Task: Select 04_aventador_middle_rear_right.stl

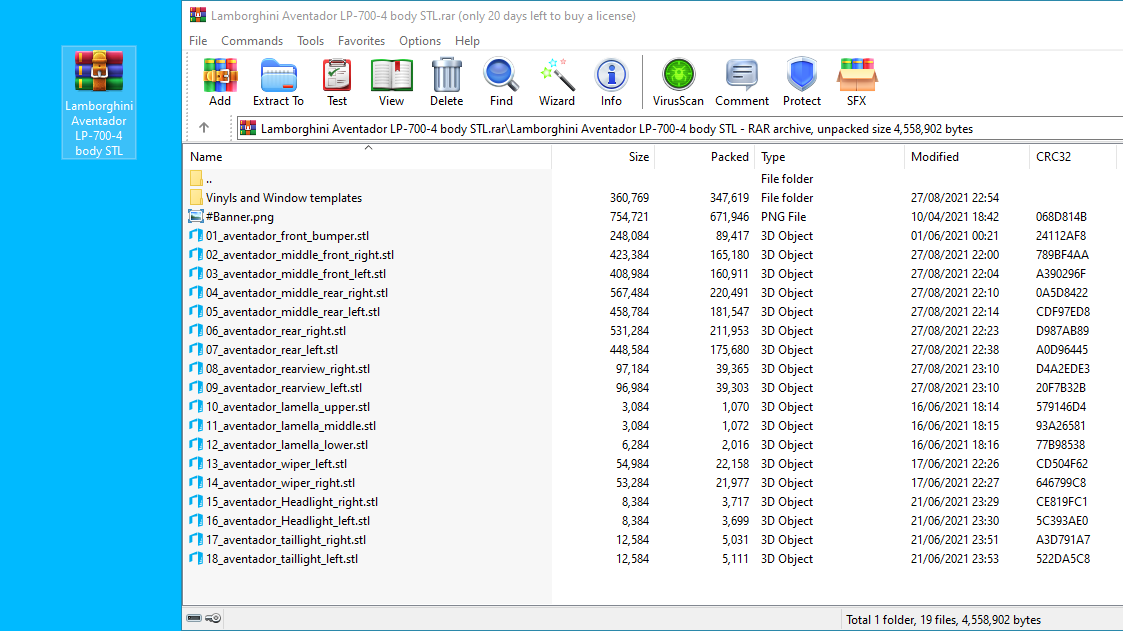Action: [x=297, y=292]
